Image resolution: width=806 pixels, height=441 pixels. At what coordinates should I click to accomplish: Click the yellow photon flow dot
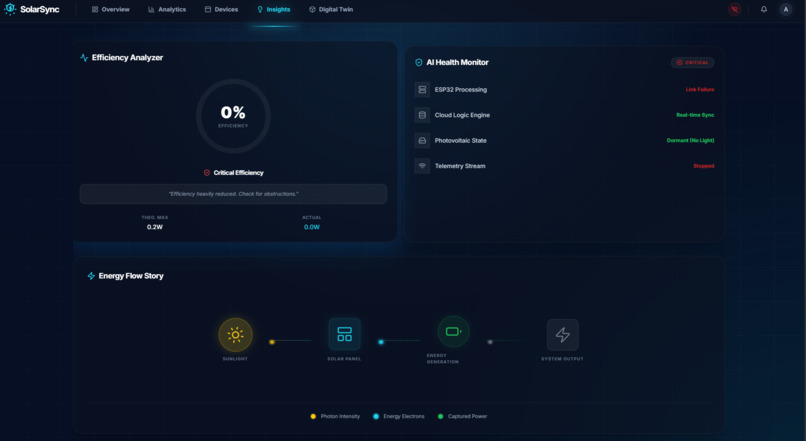click(272, 342)
